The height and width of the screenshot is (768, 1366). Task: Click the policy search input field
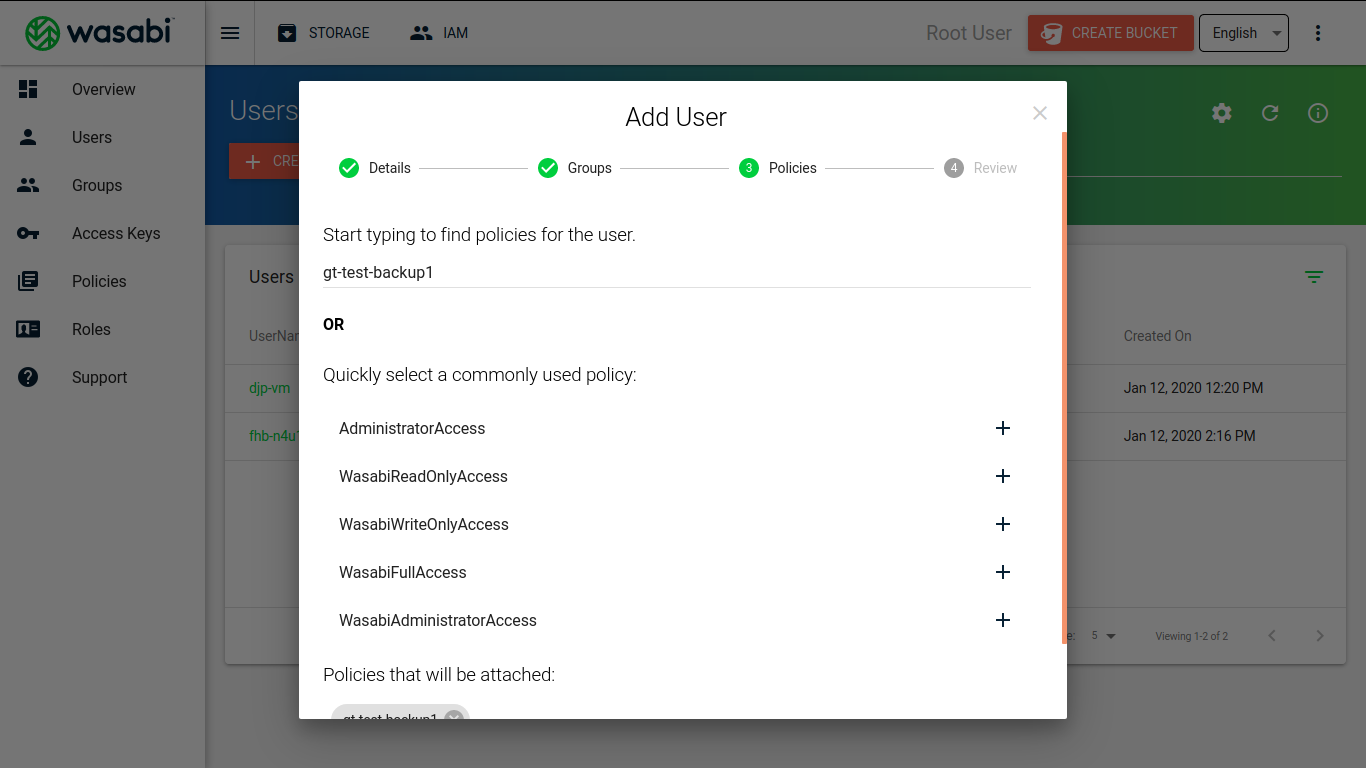pos(677,272)
